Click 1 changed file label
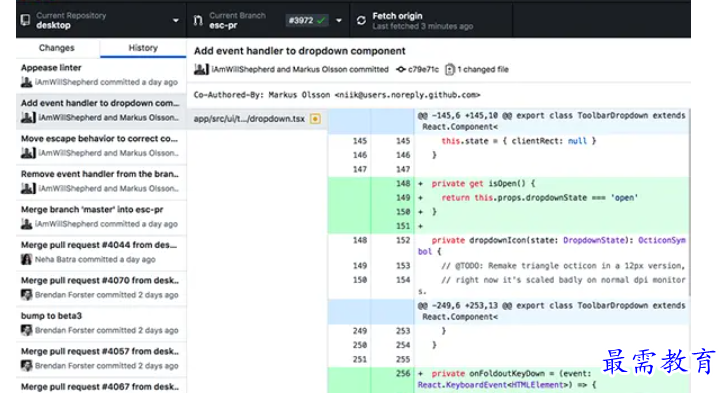The height and width of the screenshot is (393, 724). coord(483,69)
